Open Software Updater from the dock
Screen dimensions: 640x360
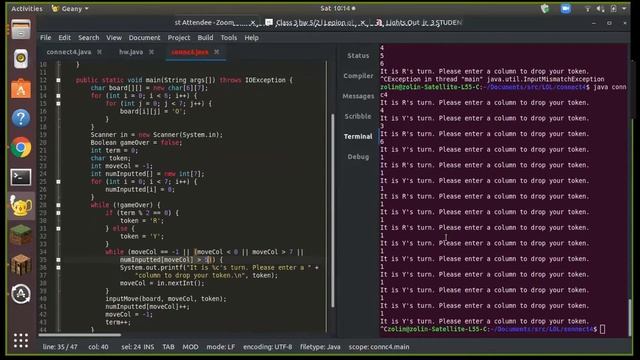(21, 293)
